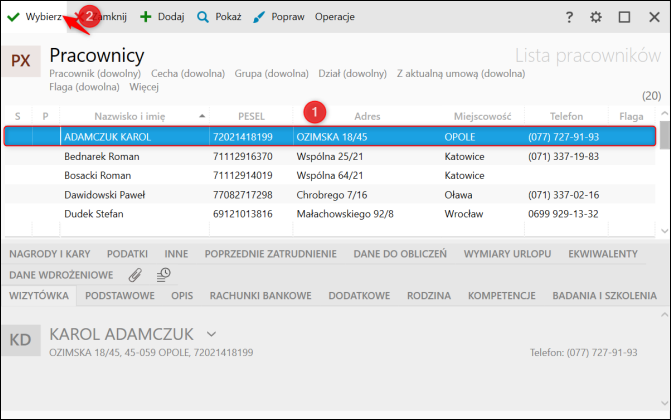The height and width of the screenshot is (420, 671).
Task: Switch to POPRZEDNIE ZATRUDNIENIE tab
Action: pyautogui.click(x=270, y=254)
